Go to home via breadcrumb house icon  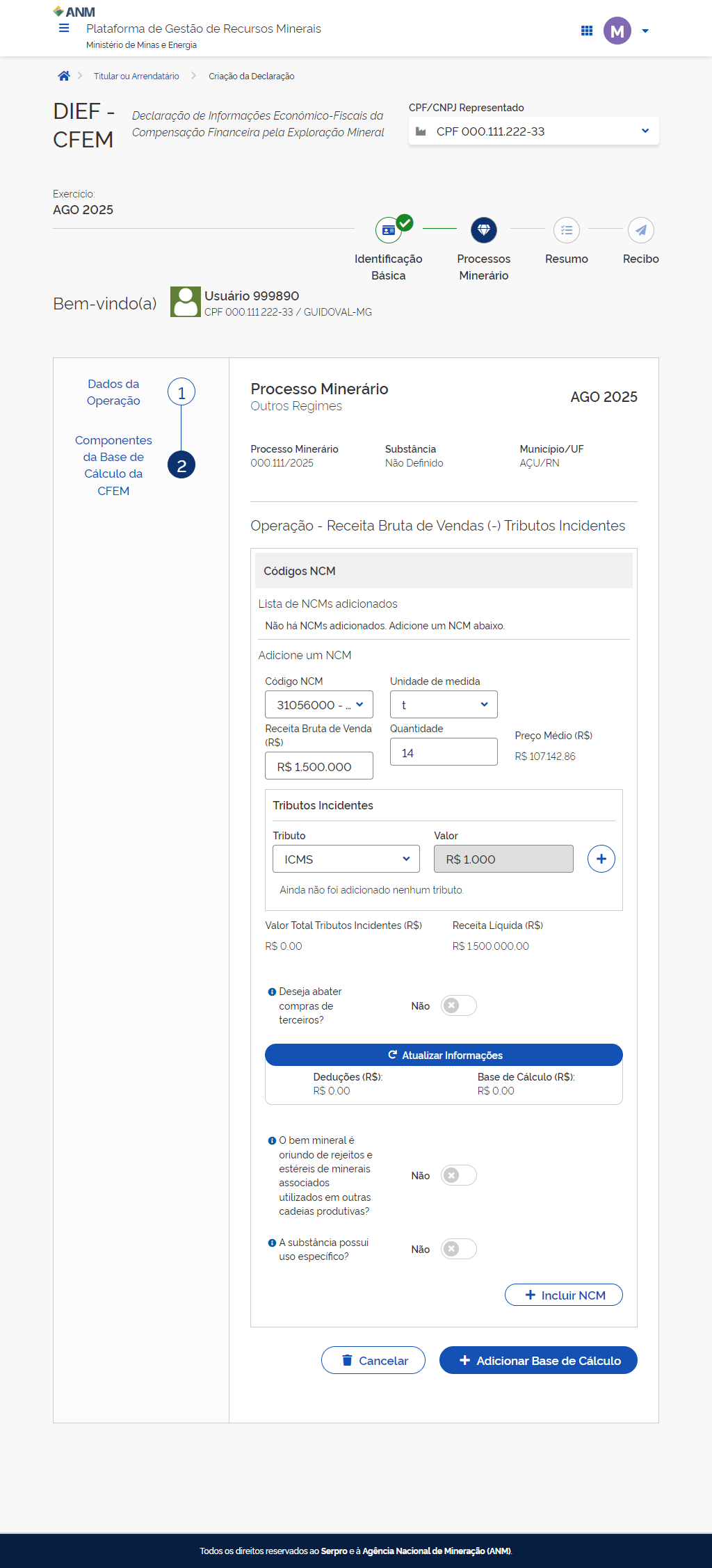(64, 76)
